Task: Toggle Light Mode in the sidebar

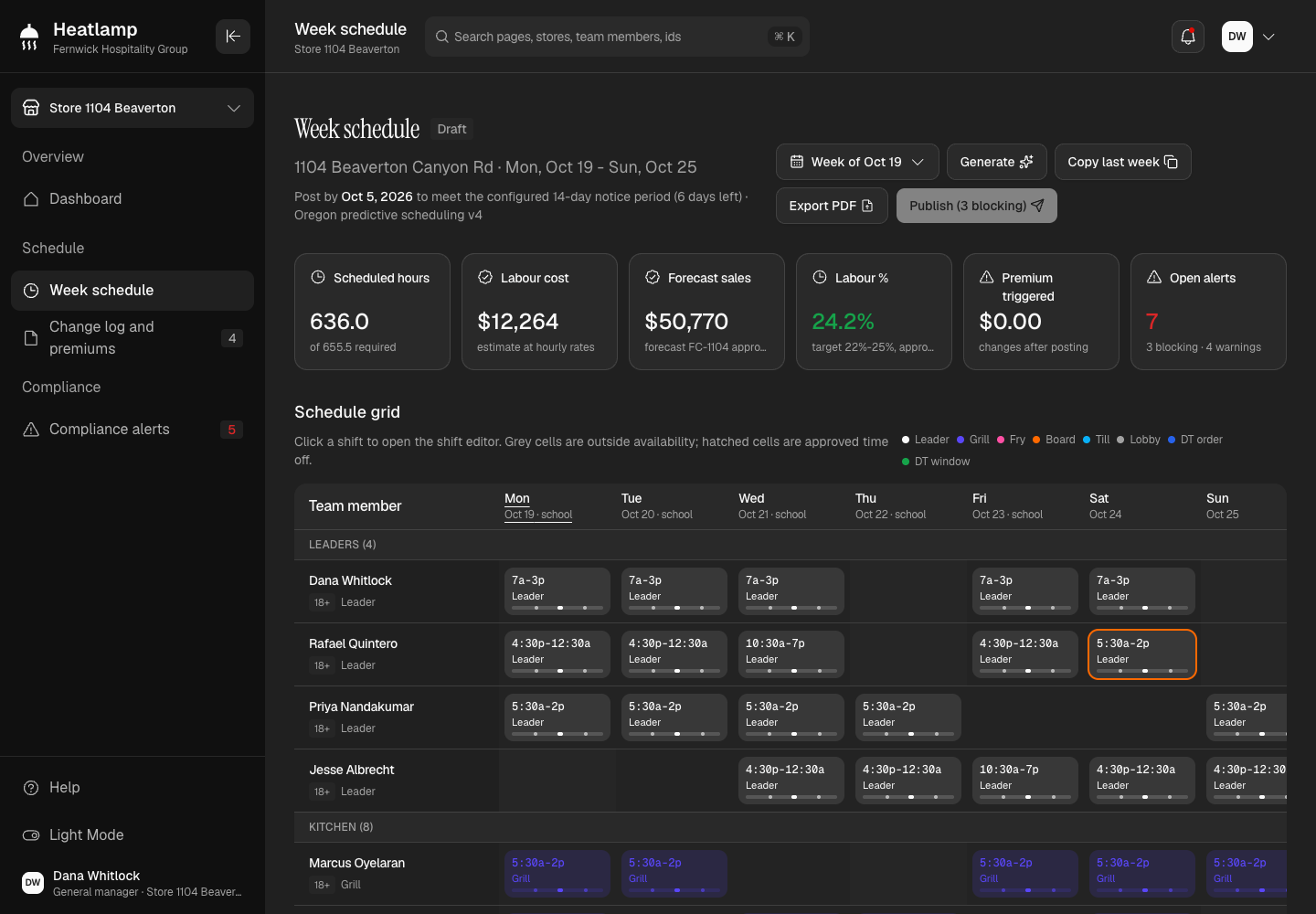Action: pyautogui.click(x=133, y=834)
